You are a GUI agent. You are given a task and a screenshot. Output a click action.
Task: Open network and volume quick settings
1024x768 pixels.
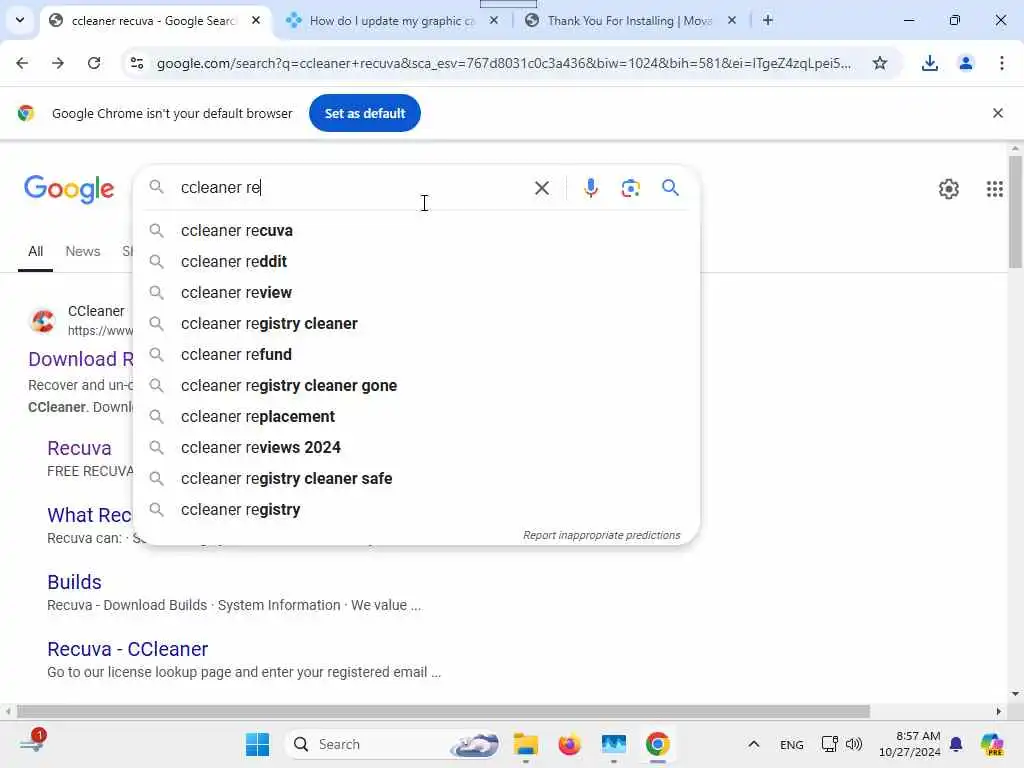pyautogui.click(x=842, y=744)
